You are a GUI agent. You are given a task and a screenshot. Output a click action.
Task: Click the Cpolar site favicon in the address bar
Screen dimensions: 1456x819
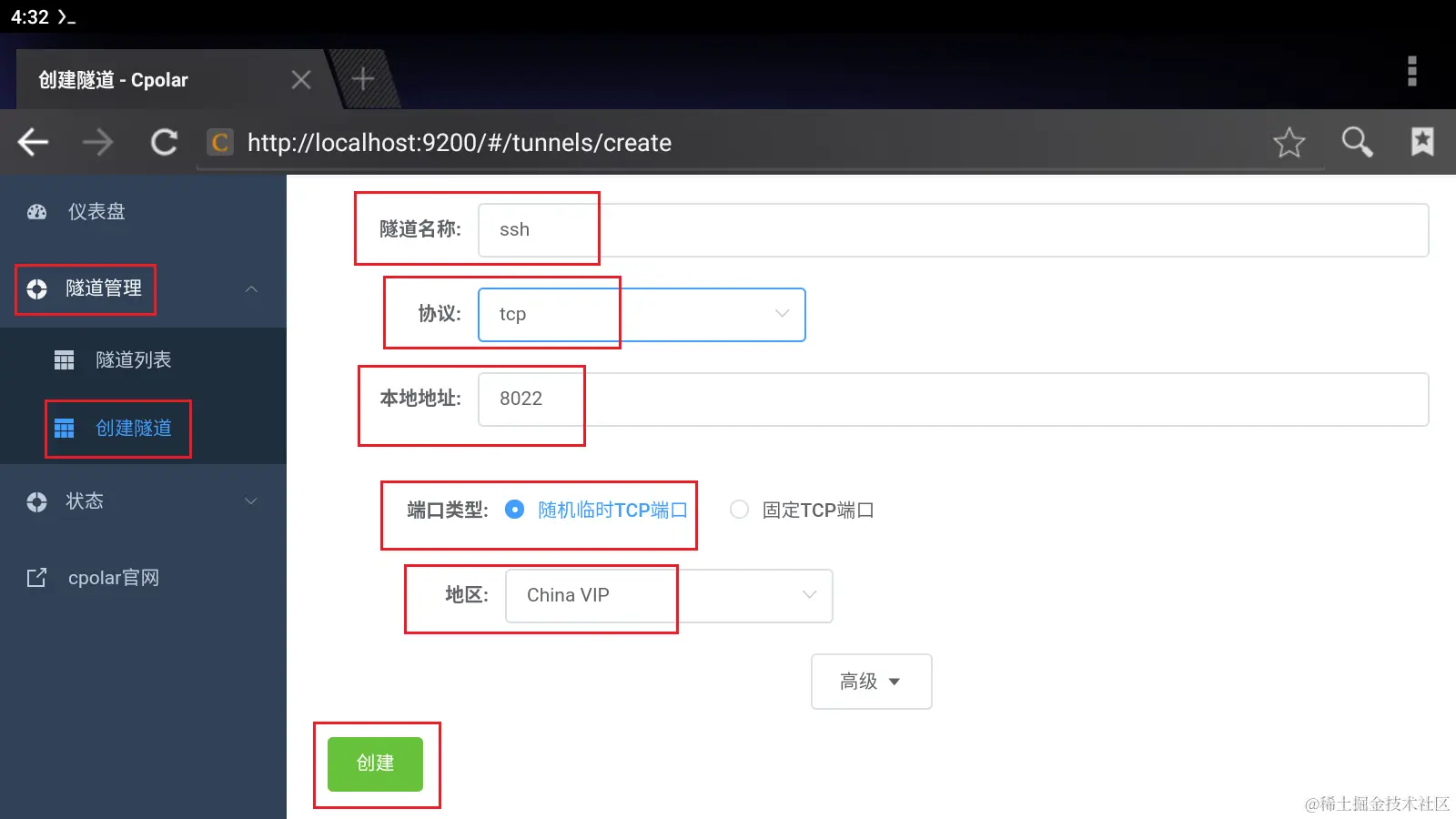220,142
